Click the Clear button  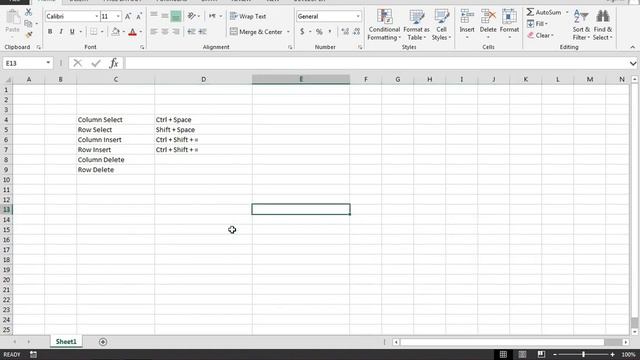(x=540, y=36)
